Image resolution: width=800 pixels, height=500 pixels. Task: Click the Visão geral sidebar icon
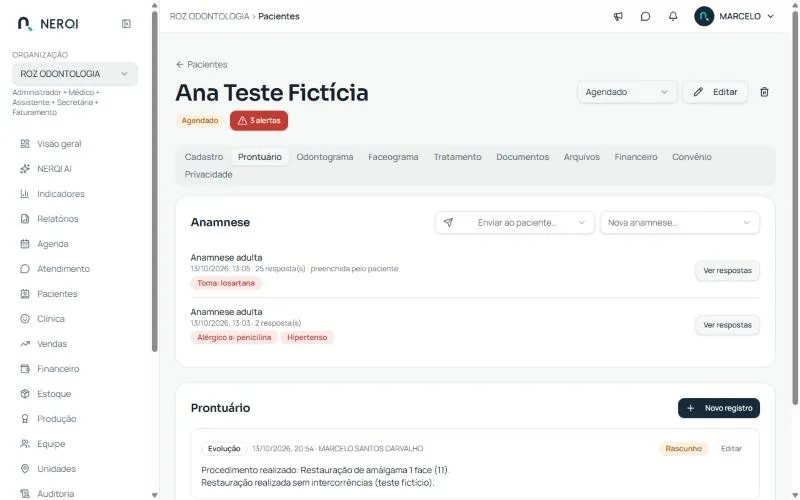[24, 144]
